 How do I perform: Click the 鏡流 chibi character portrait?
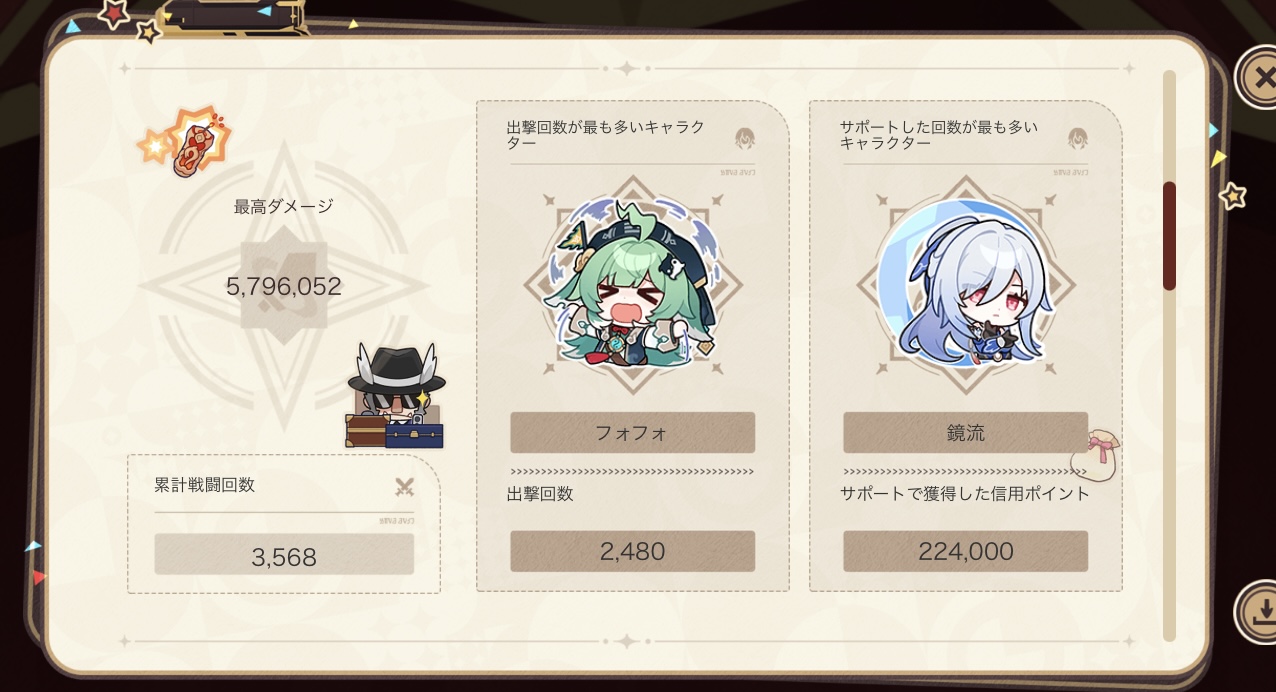coord(966,284)
